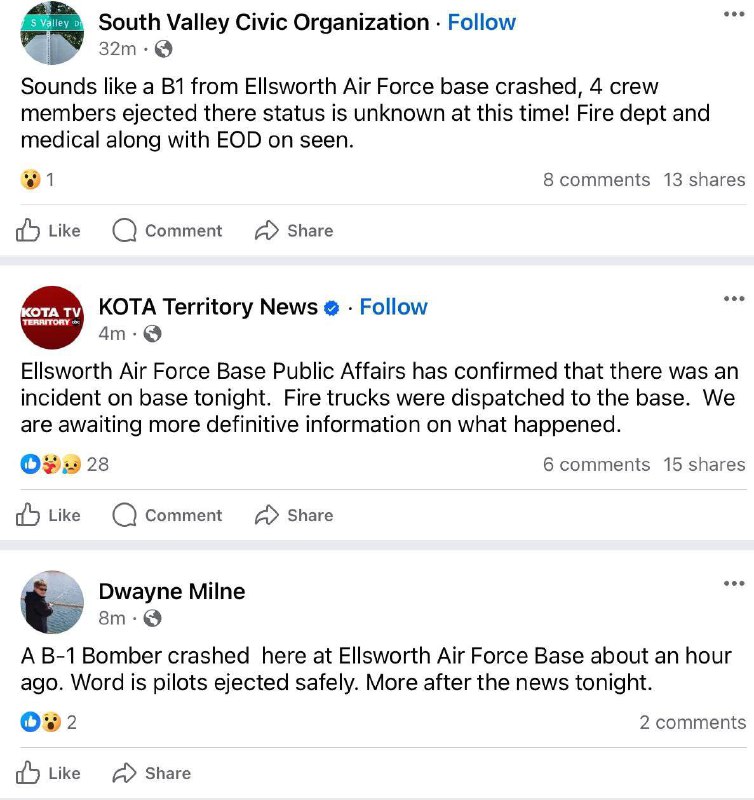The height and width of the screenshot is (800, 754).
Task: View 15 shares on KOTA post
Action: [x=704, y=464]
